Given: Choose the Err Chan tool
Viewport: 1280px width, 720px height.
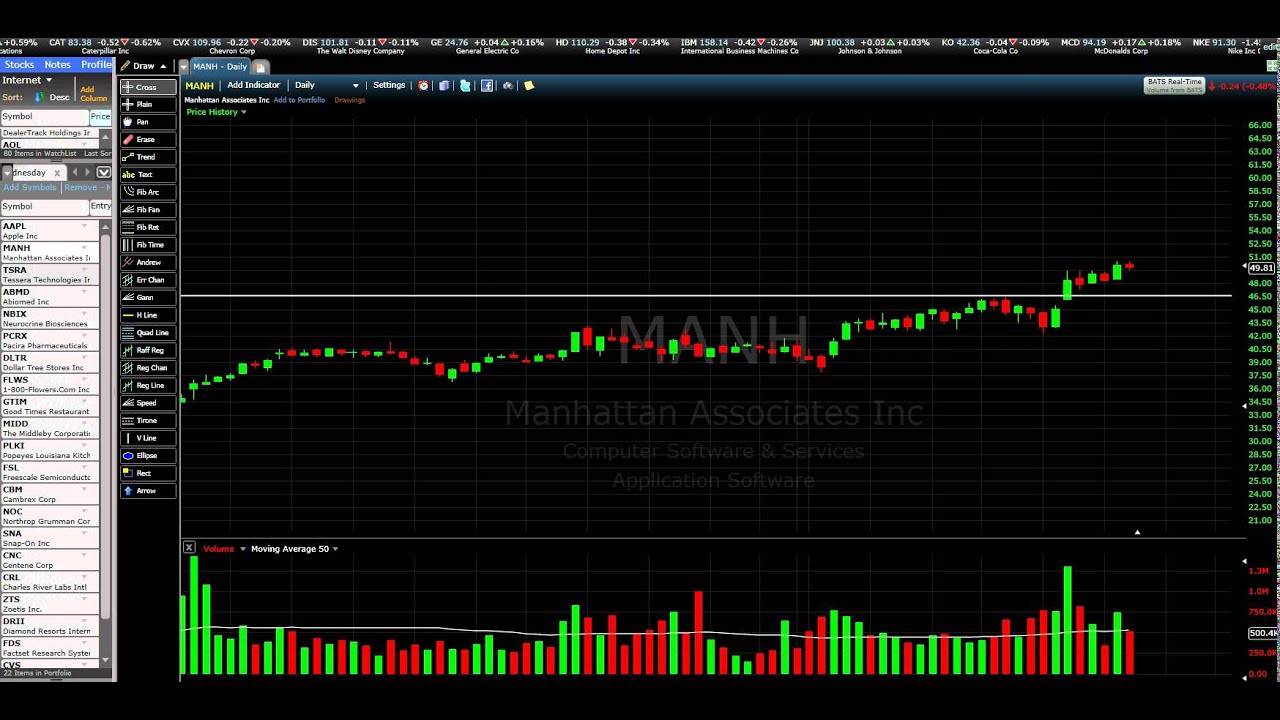Looking at the screenshot, I should (x=148, y=280).
